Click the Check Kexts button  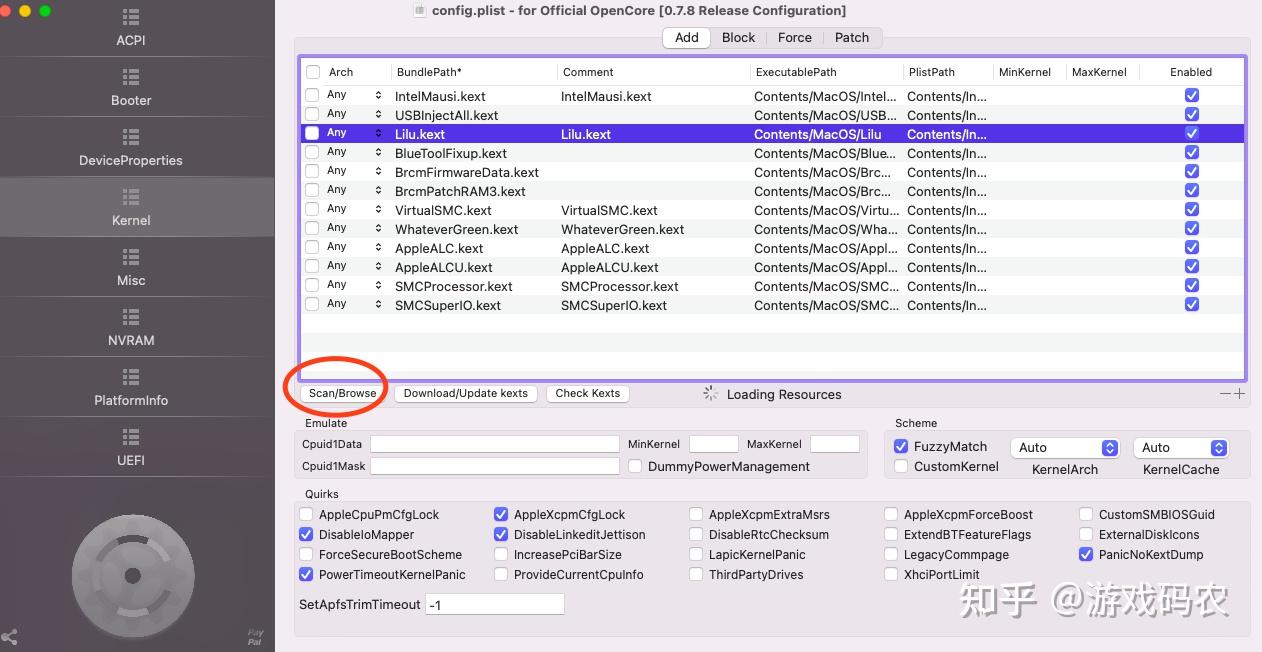[588, 393]
